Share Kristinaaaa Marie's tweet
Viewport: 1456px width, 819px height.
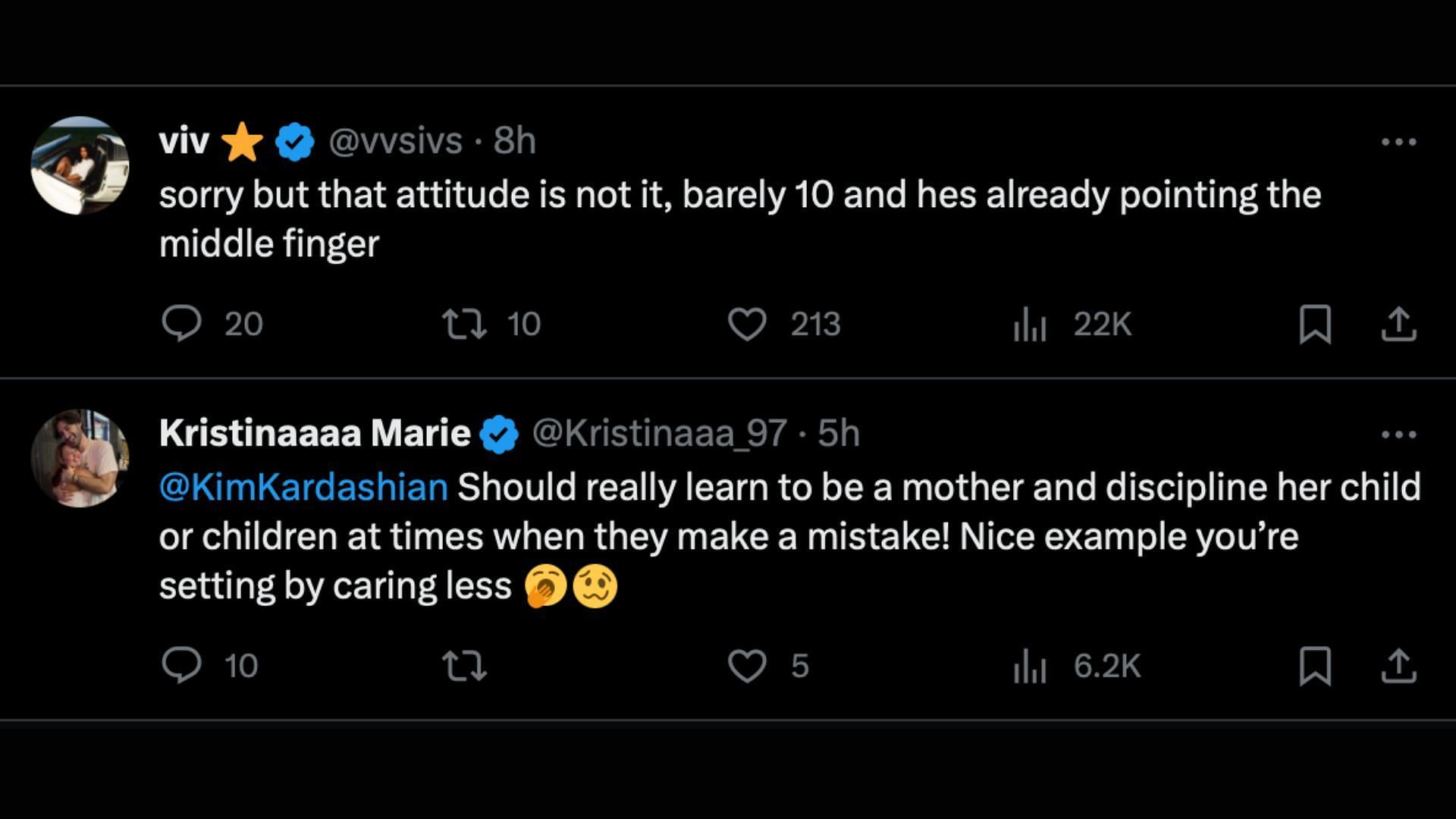pyautogui.click(x=1398, y=666)
